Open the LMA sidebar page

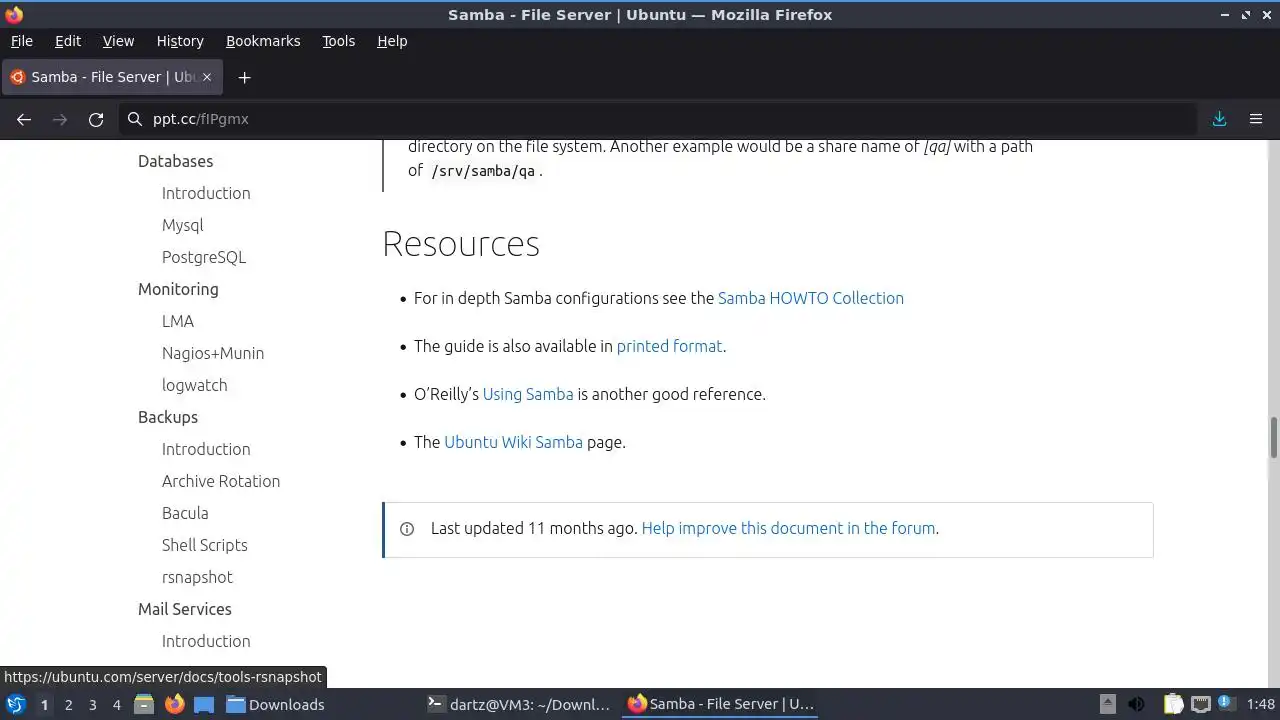tap(178, 321)
